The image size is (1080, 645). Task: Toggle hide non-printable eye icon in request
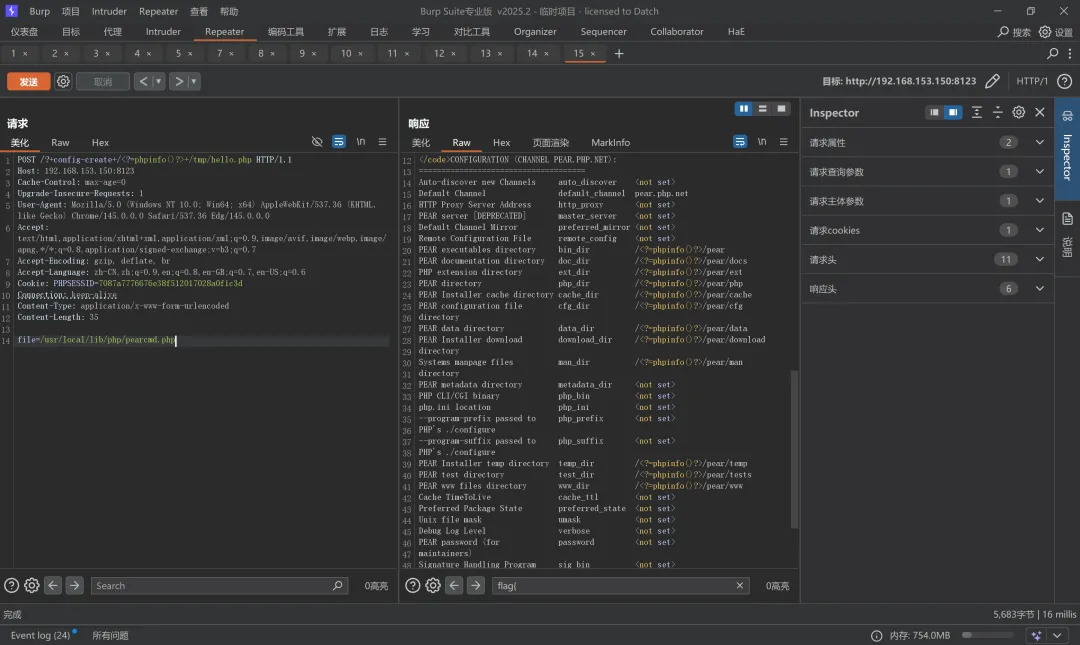click(317, 142)
